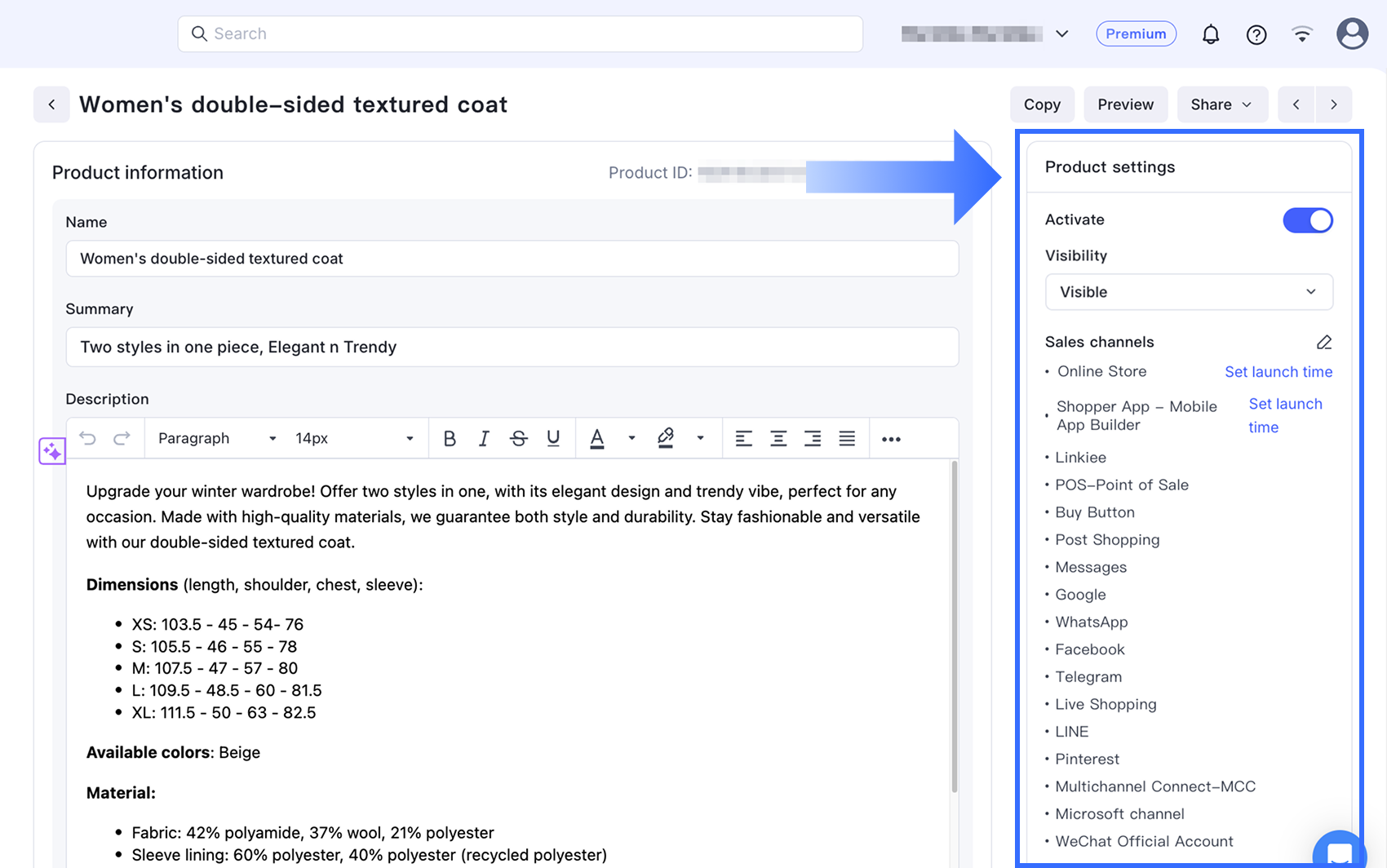The height and width of the screenshot is (868, 1387).
Task: Edit the product Name field
Action: click(x=512, y=259)
